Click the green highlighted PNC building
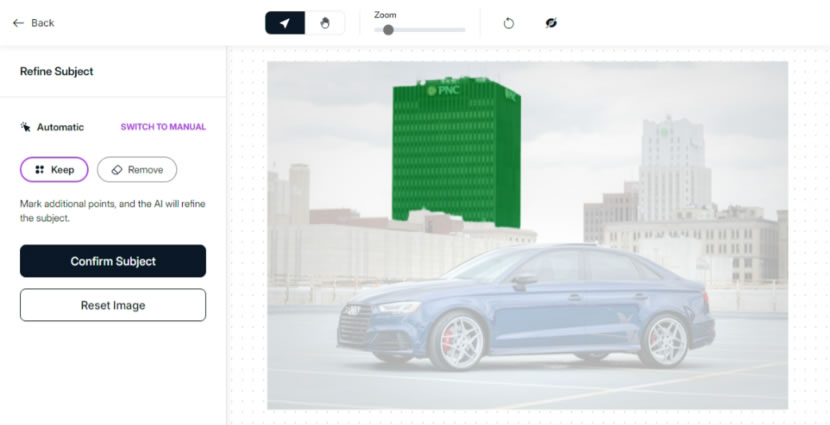Viewport: 830px width, 425px height. click(x=456, y=153)
